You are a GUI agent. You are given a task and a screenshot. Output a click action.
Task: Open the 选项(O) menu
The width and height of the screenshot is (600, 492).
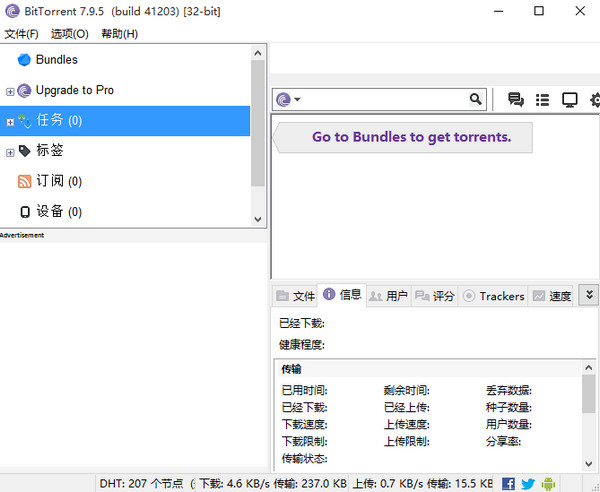coord(69,34)
